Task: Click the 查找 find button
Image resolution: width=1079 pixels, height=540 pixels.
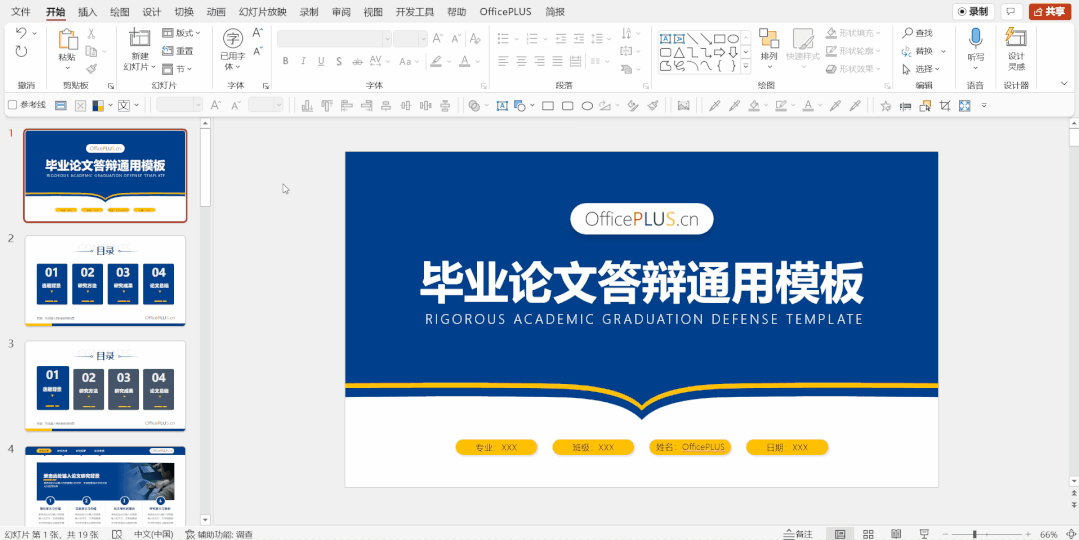Action: point(918,33)
